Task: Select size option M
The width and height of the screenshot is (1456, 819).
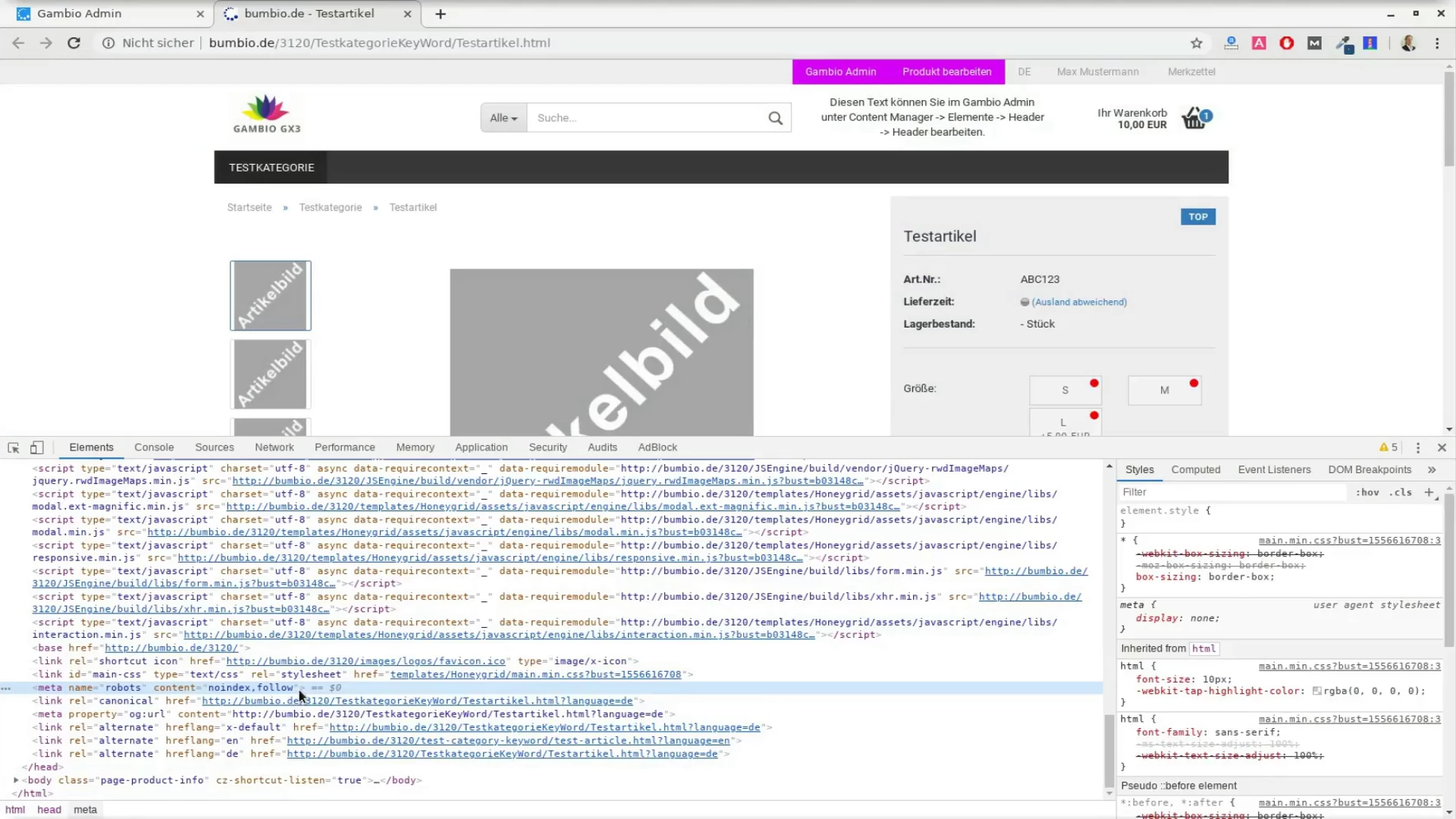Action: point(1164,391)
